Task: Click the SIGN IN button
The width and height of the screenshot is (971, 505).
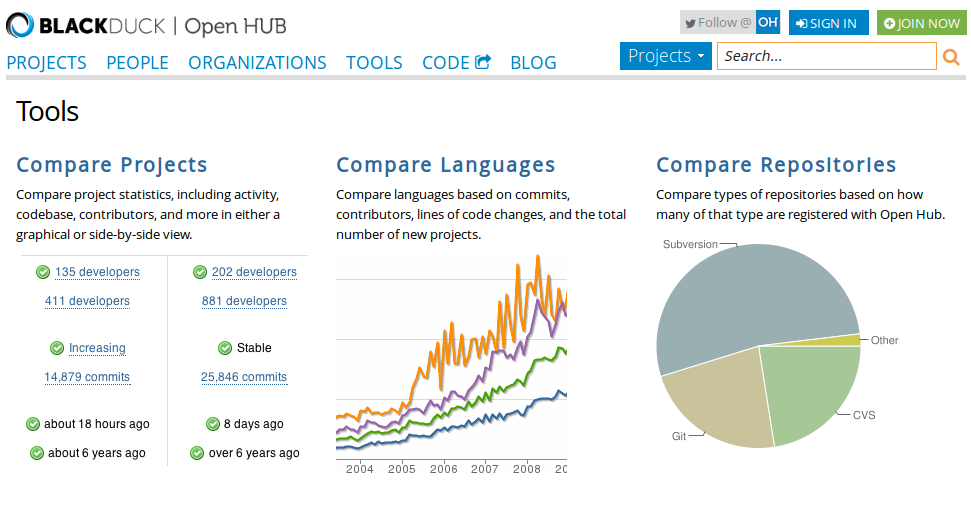Action: (x=829, y=23)
